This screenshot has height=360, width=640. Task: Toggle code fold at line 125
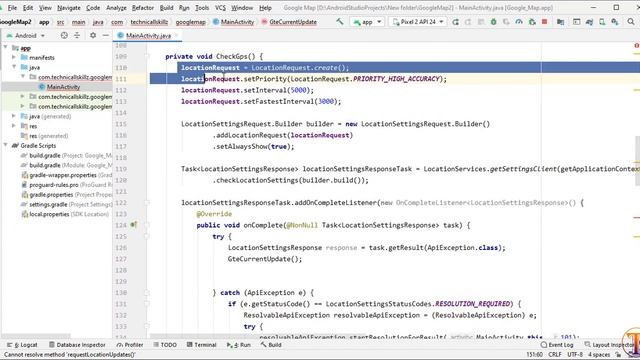click(x=147, y=236)
